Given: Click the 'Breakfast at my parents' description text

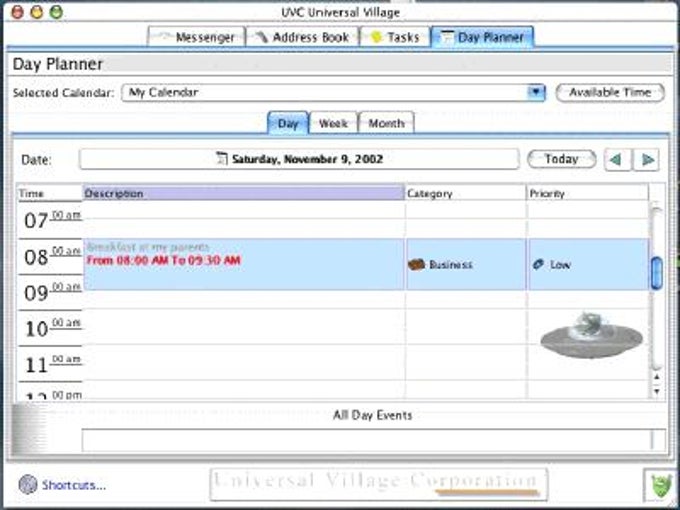Looking at the screenshot, I should click(148, 247).
